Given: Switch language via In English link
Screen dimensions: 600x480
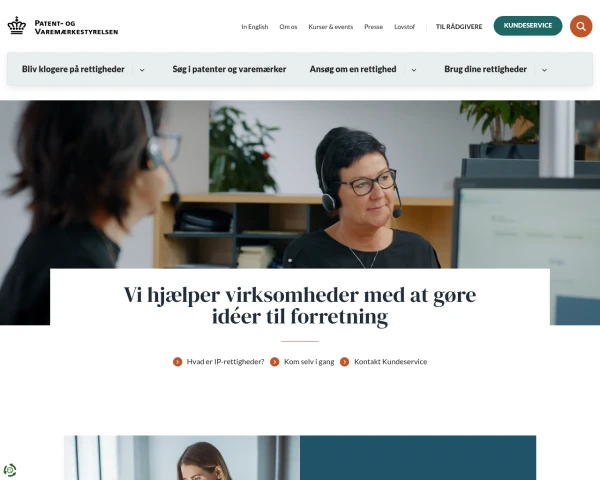Looking at the screenshot, I should (x=255, y=27).
